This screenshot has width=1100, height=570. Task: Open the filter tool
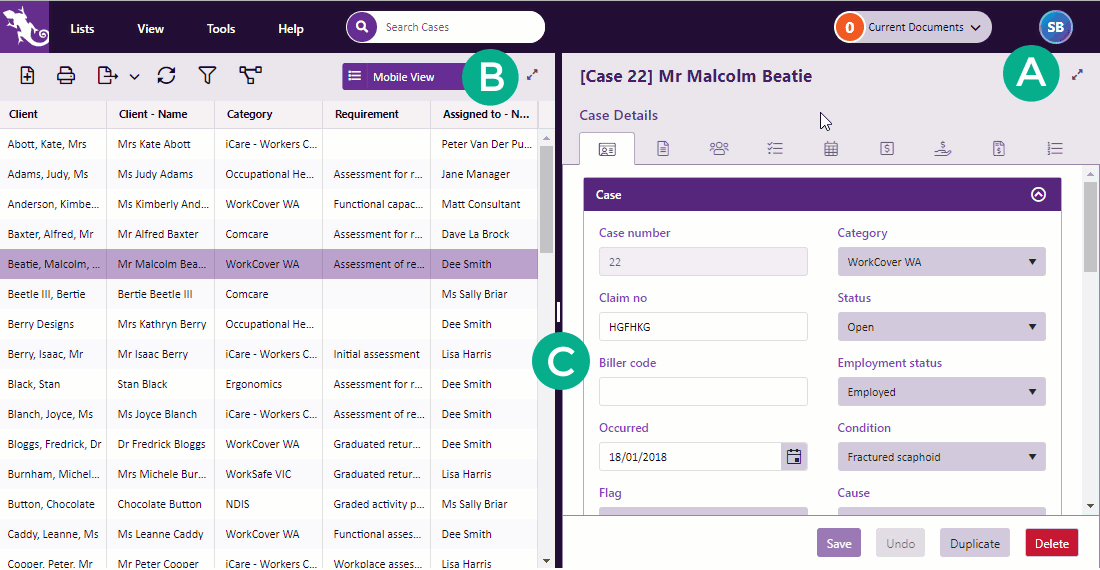click(x=207, y=76)
